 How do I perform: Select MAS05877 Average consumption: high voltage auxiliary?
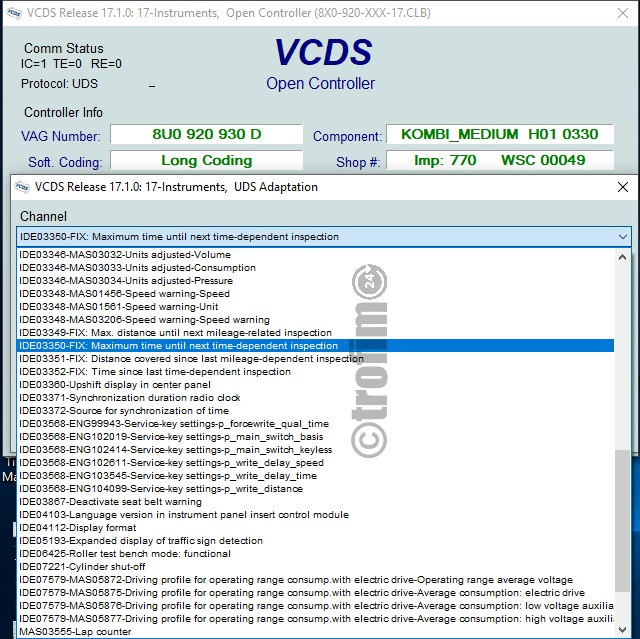(316, 619)
